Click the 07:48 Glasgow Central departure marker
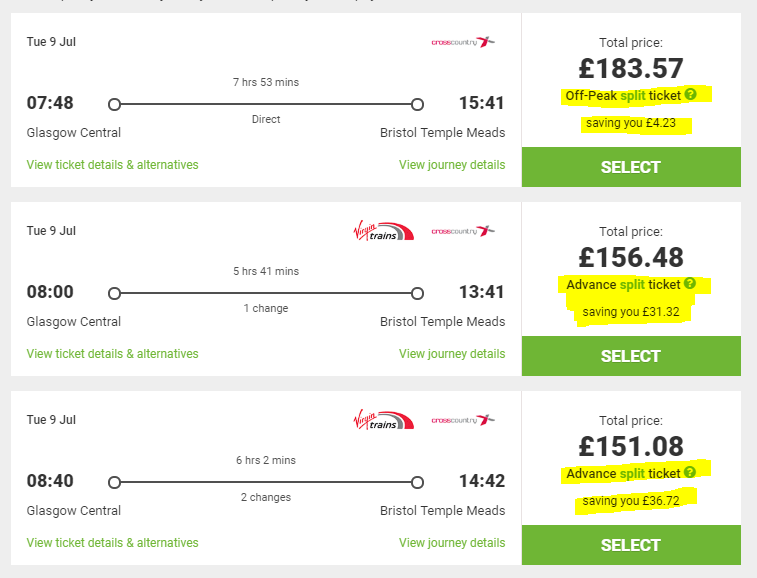757x578 pixels. click(114, 104)
